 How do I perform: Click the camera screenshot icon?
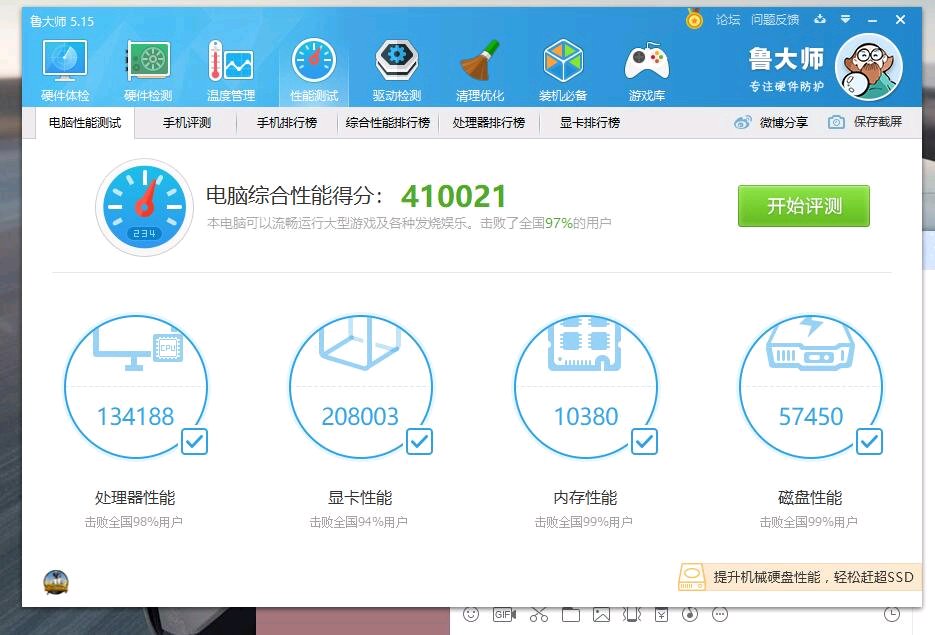tap(836, 122)
